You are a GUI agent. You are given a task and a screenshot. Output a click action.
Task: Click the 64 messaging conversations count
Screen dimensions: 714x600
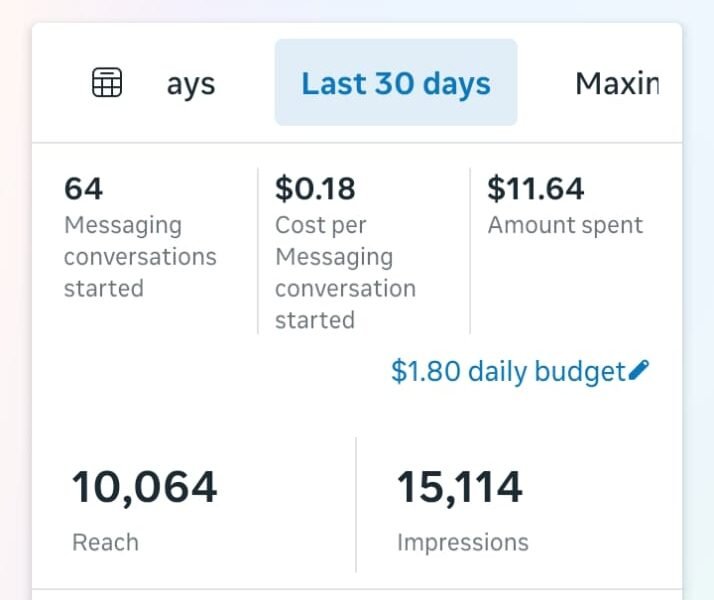click(x=84, y=189)
